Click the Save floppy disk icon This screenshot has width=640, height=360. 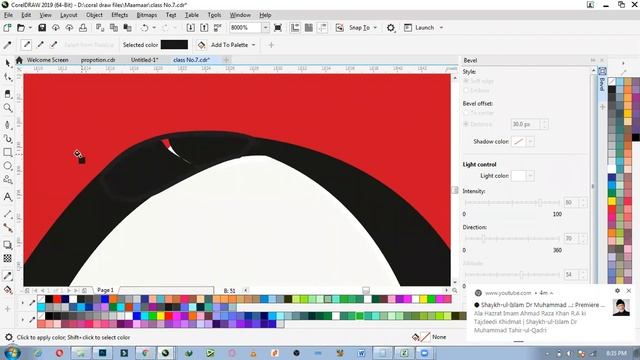42,28
